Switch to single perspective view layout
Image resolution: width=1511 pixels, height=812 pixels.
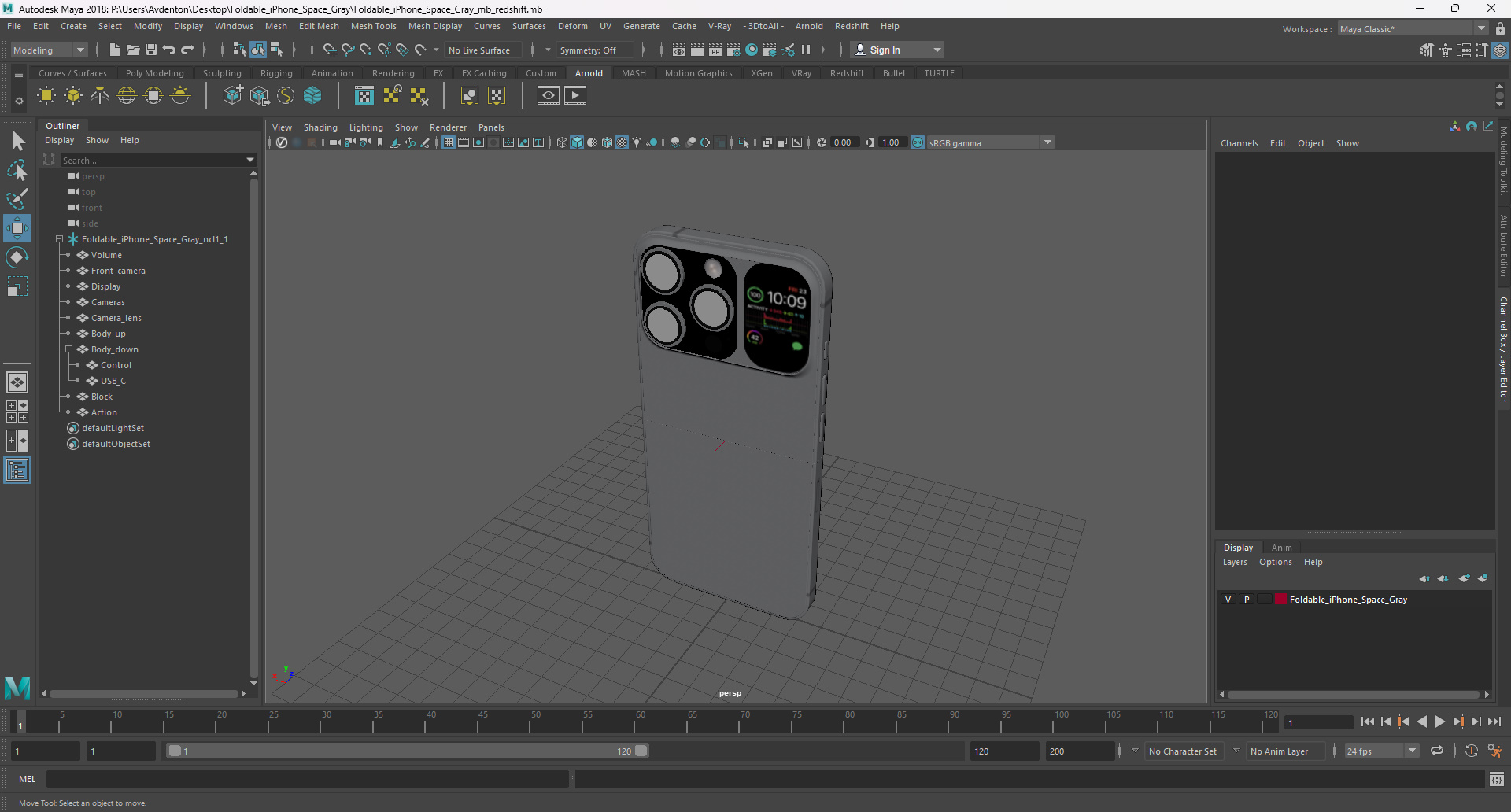click(17, 382)
